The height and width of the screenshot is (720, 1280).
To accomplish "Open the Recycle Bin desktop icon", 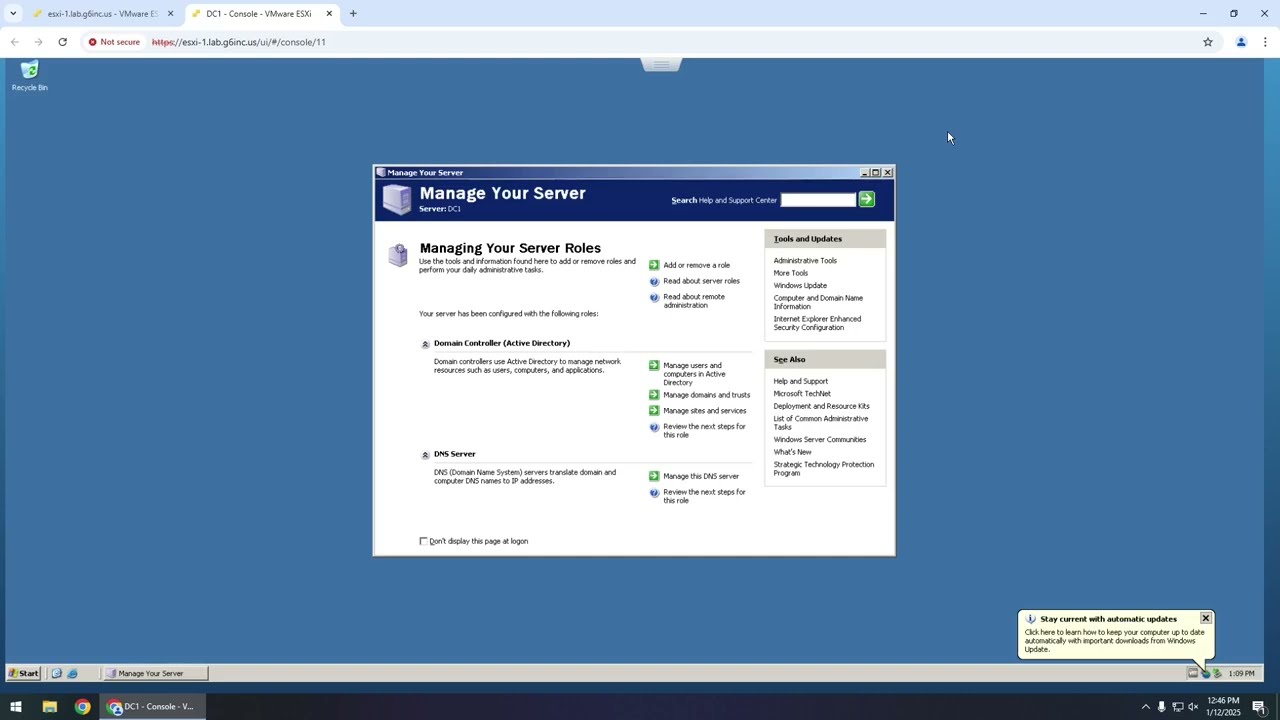I will (29, 76).
